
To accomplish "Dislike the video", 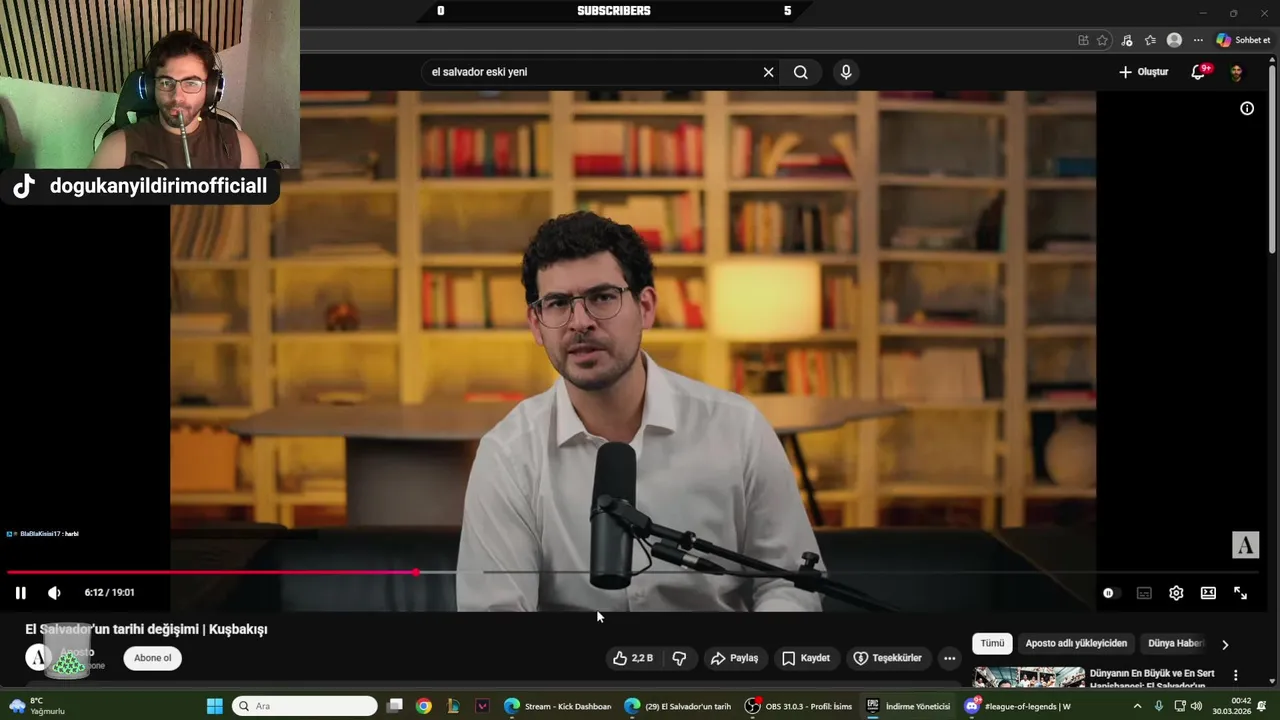I will coord(679,658).
